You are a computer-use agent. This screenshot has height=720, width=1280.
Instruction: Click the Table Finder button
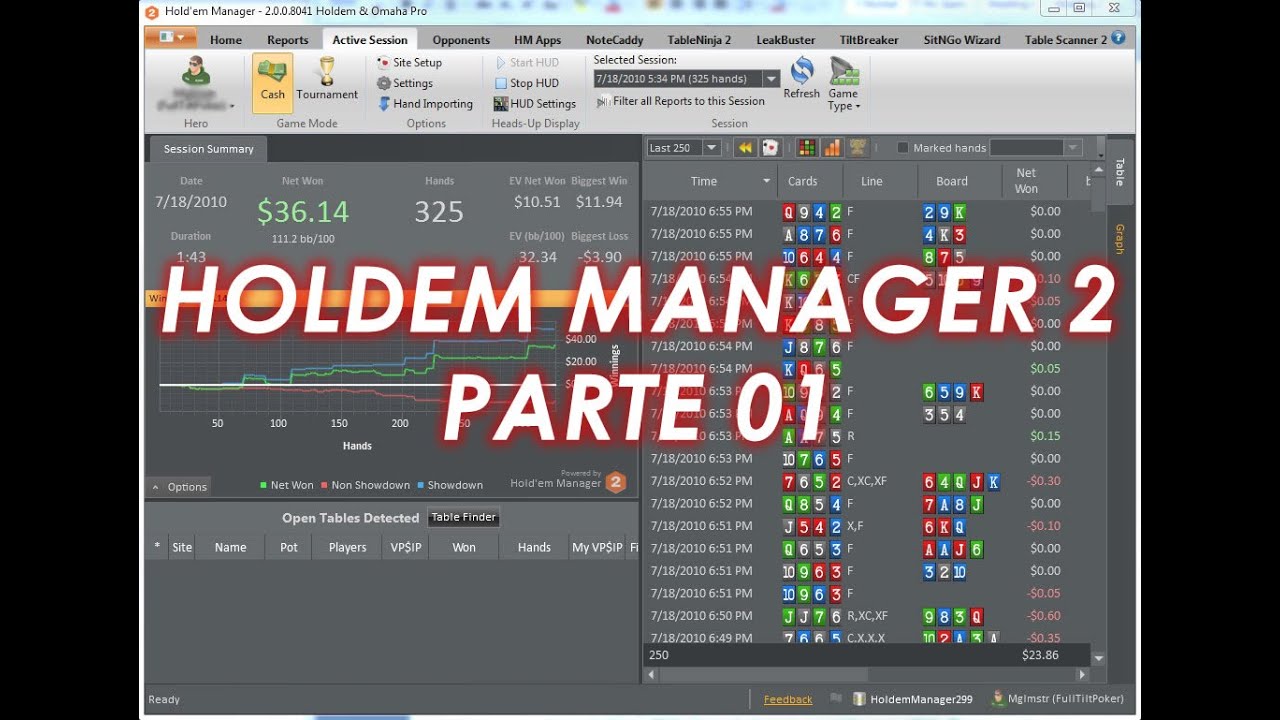(463, 518)
